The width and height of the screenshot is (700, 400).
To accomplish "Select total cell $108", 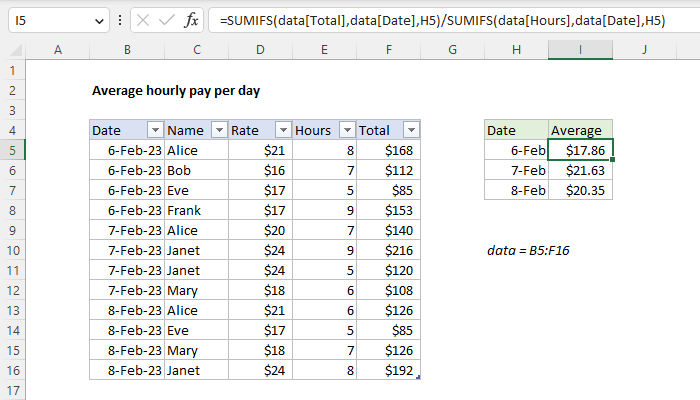I will (388, 291).
